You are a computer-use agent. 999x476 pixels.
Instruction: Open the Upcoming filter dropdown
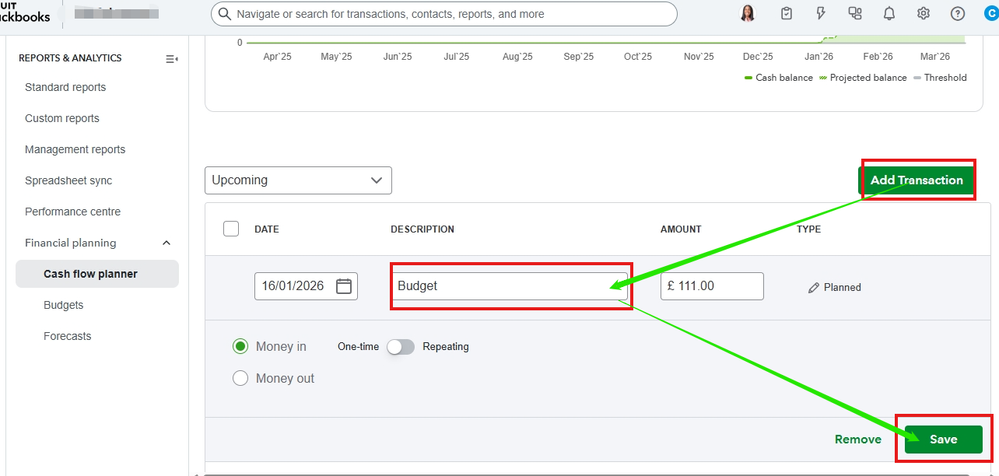click(298, 180)
